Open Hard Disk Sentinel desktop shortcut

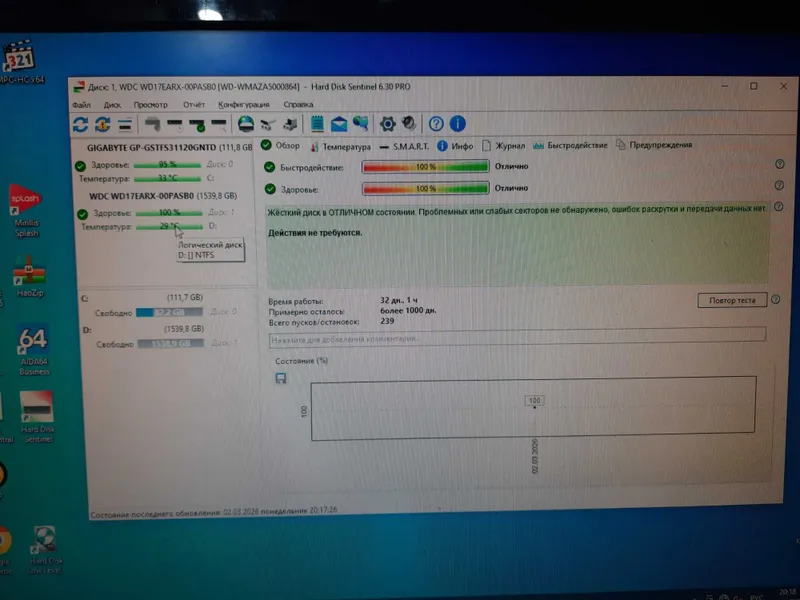[37, 417]
